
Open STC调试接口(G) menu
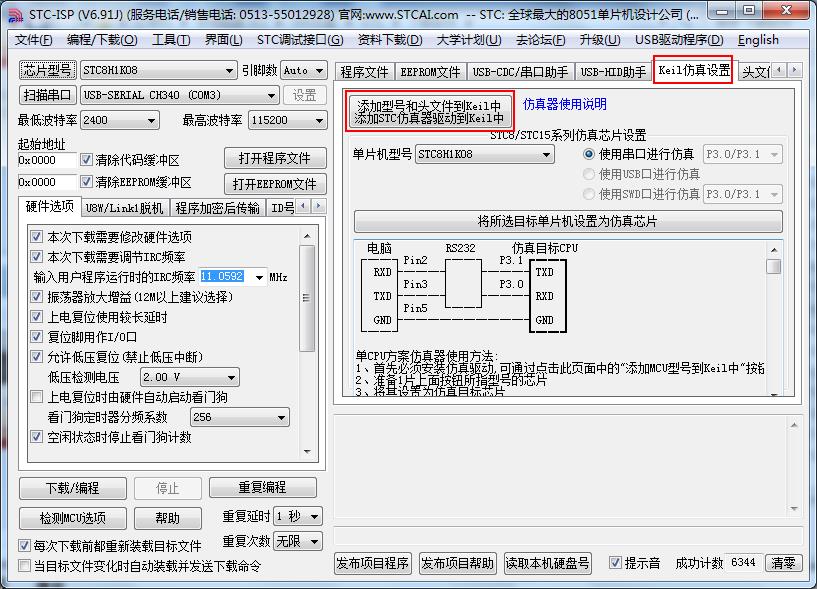[300, 40]
